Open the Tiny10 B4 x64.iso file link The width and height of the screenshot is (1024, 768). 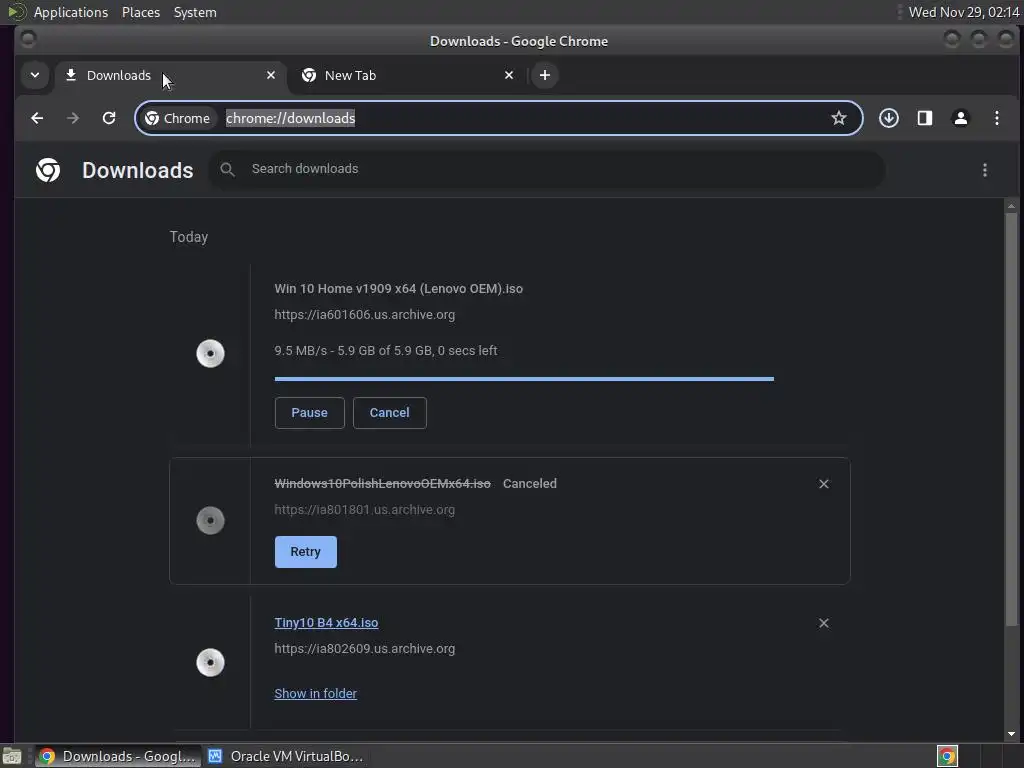[326, 623]
